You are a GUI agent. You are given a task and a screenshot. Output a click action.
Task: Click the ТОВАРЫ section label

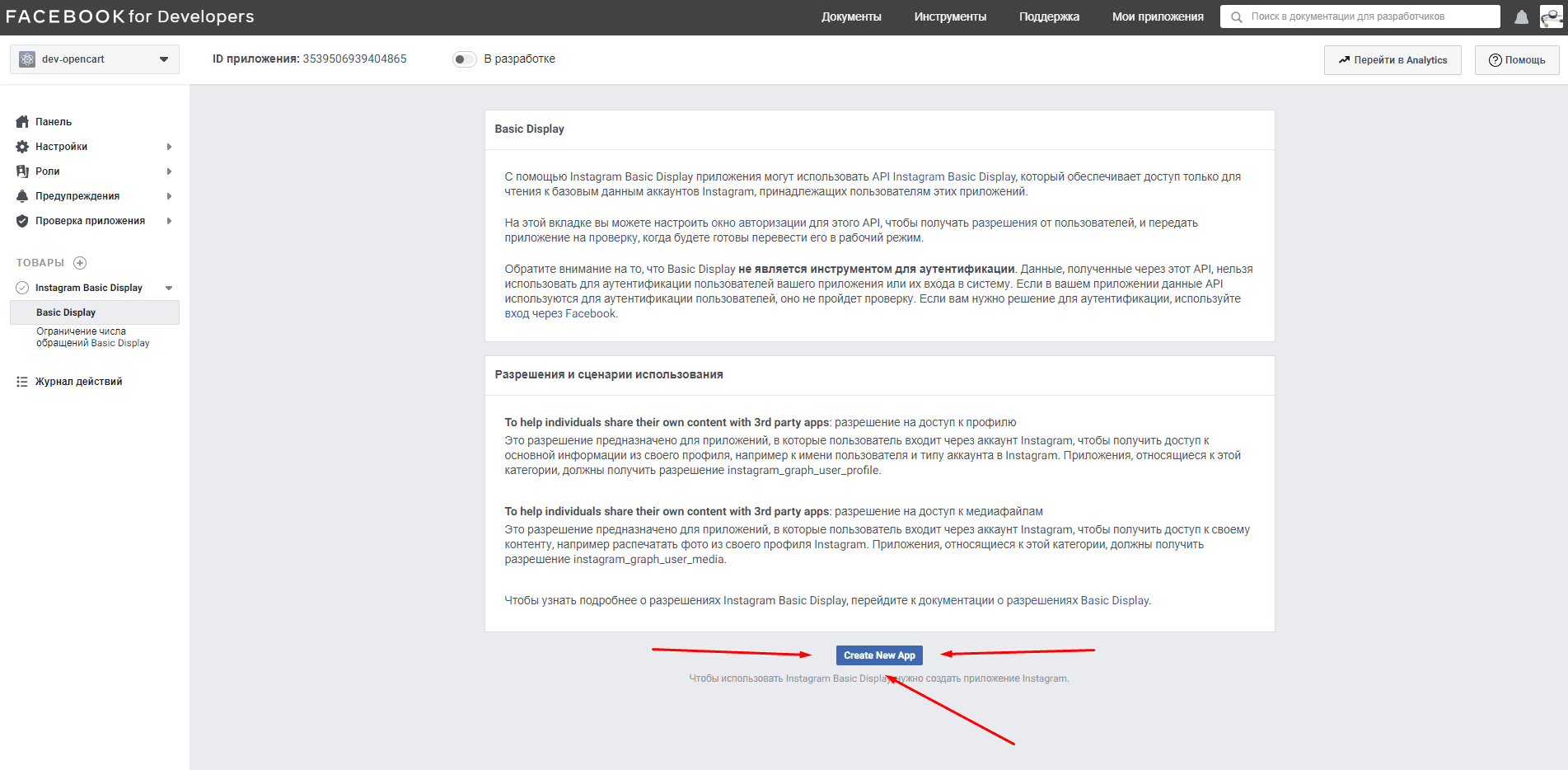coord(40,263)
